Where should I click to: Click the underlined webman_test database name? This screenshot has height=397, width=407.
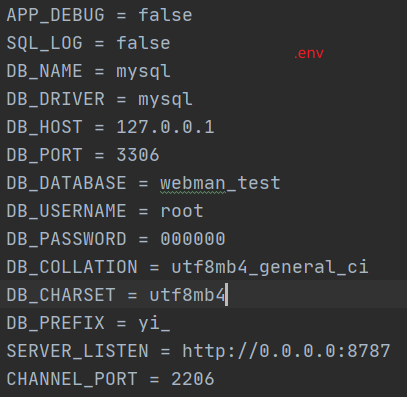pos(220,183)
